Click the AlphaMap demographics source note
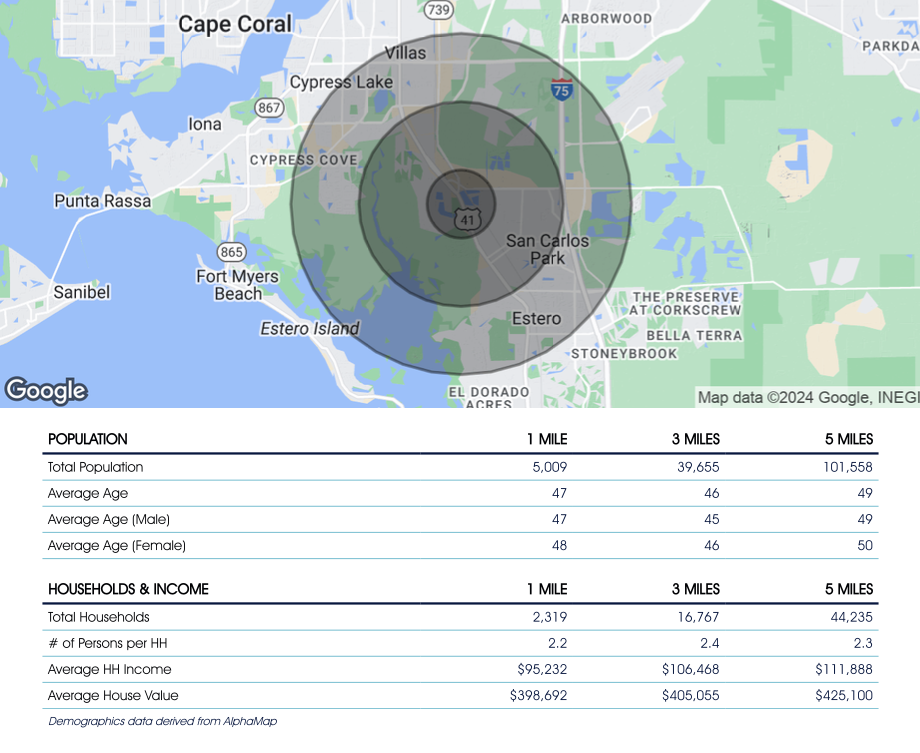This screenshot has width=920, height=753. point(162,721)
